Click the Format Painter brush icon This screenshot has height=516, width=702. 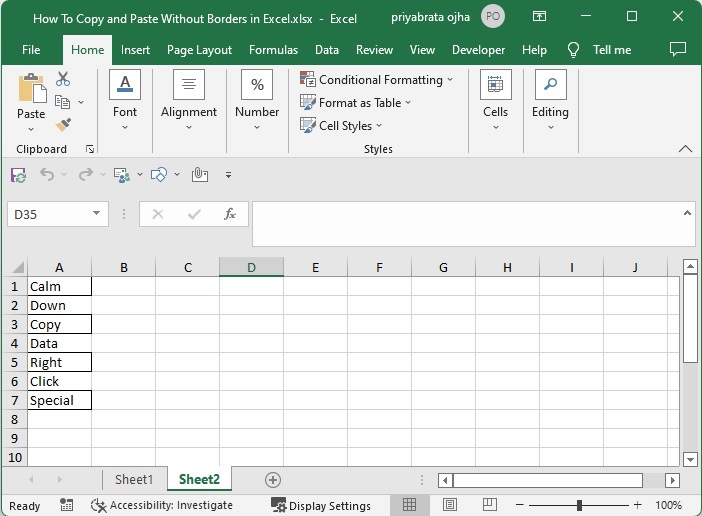pos(63,124)
